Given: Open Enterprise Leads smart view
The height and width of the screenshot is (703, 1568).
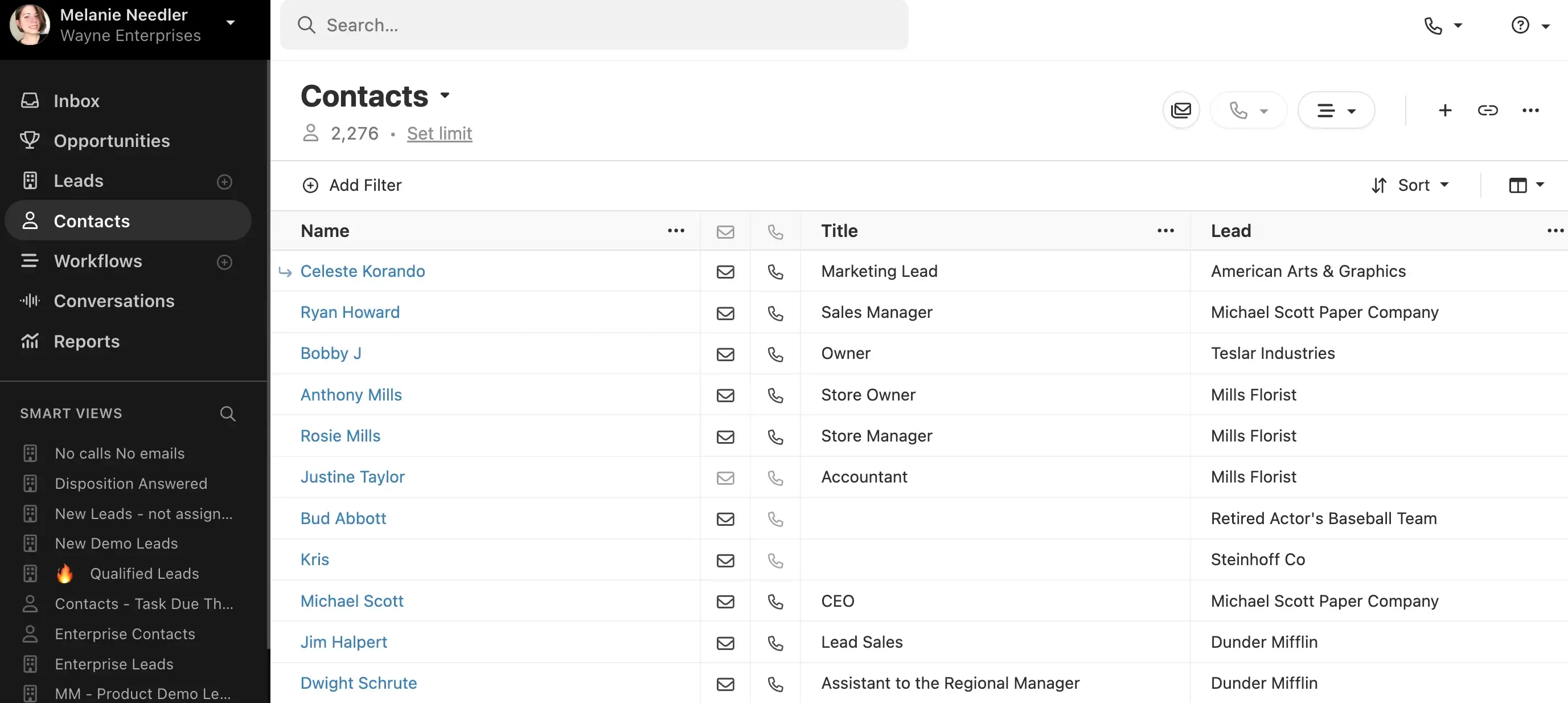Looking at the screenshot, I should tap(114, 665).
